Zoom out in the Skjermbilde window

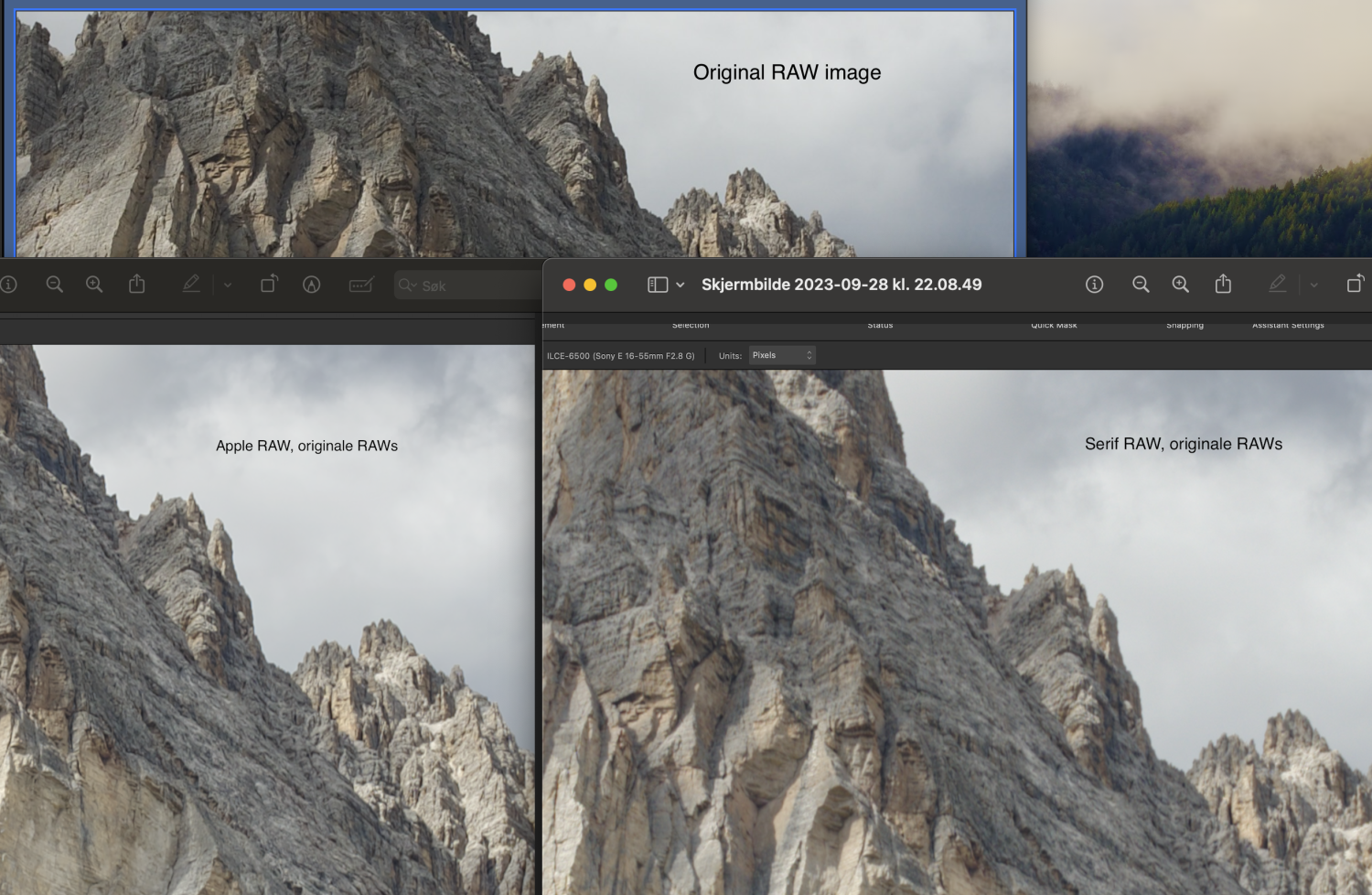coord(1141,285)
